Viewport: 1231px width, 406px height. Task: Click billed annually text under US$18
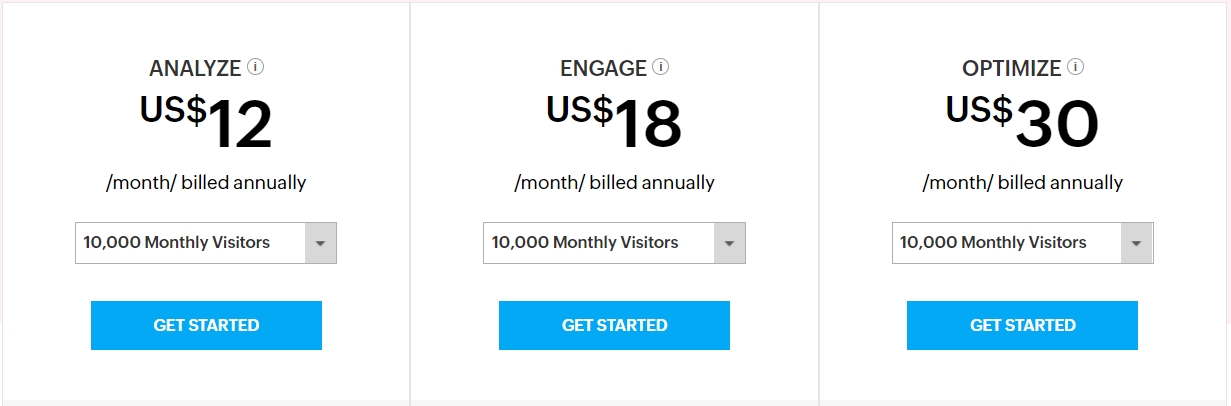614,183
